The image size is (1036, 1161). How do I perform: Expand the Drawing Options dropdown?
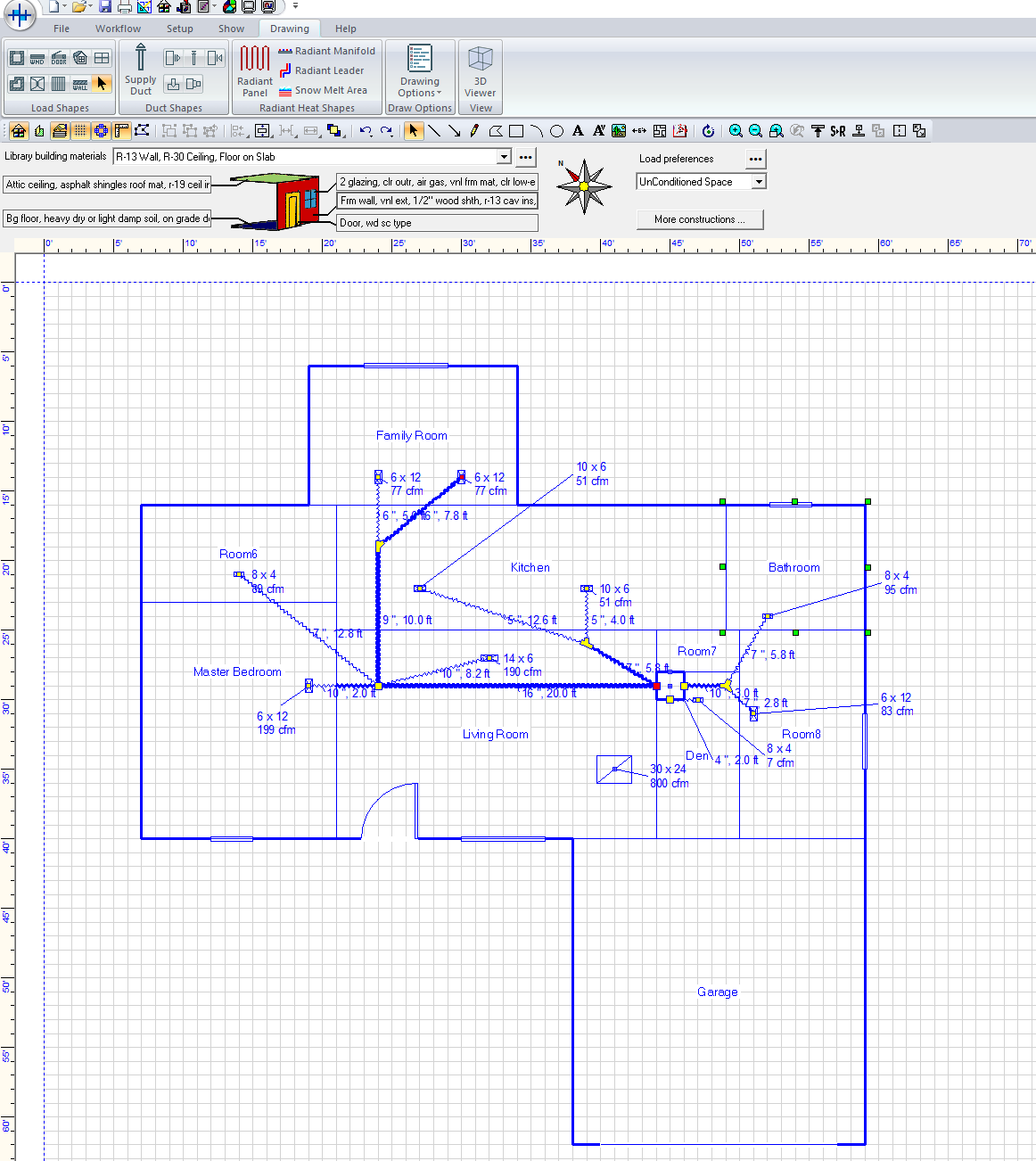point(420,71)
